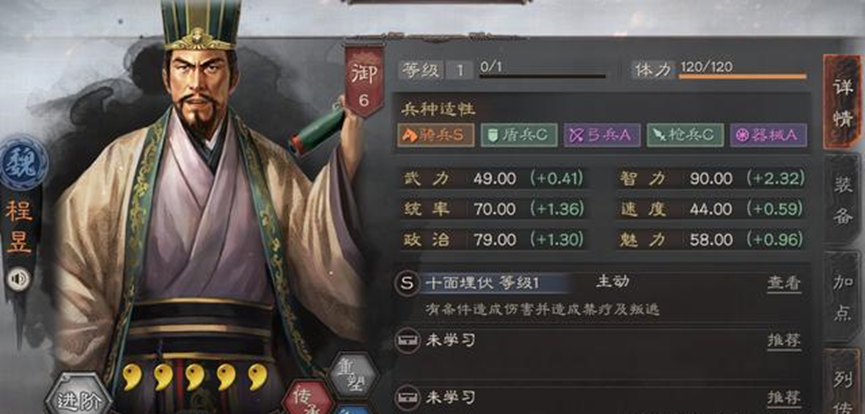
Task: Mute the general's voice speaker icon
Action: pos(18,279)
